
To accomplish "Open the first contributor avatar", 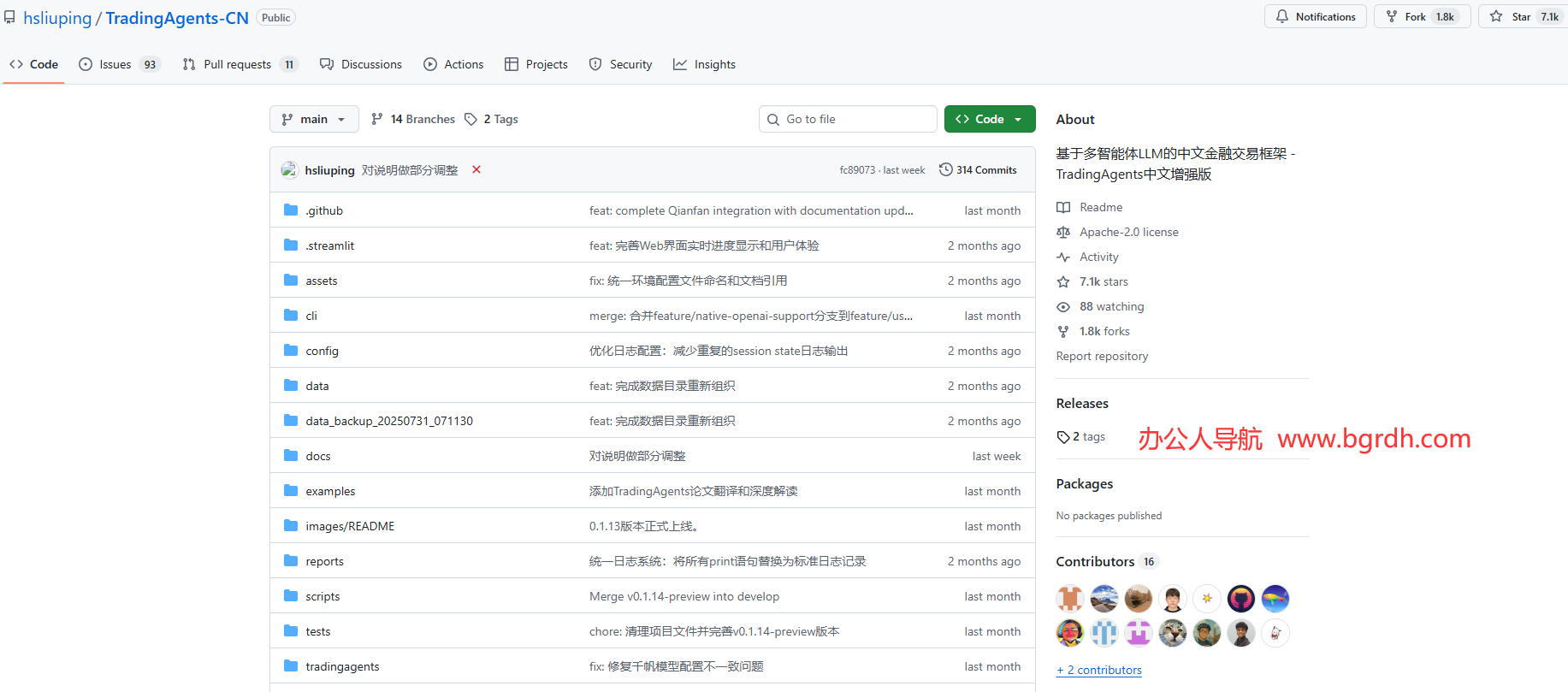I will (1069, 599).
